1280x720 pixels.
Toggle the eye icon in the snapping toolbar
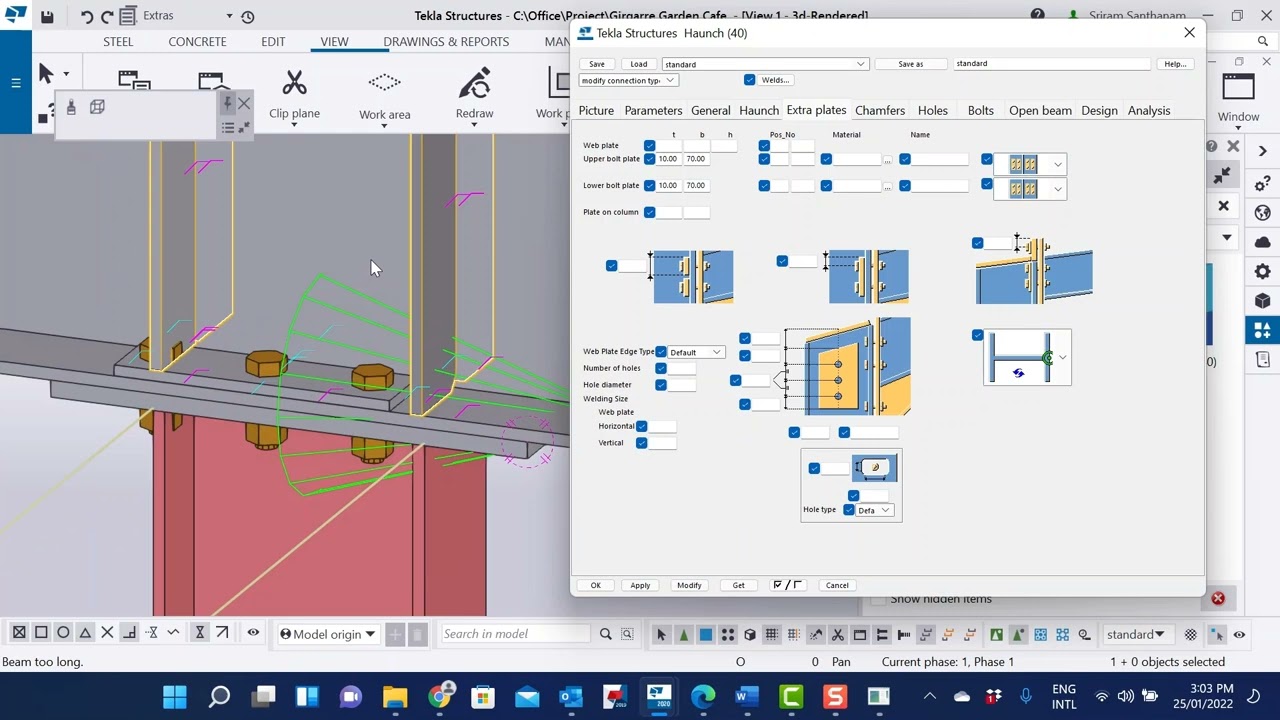[253, 633]
